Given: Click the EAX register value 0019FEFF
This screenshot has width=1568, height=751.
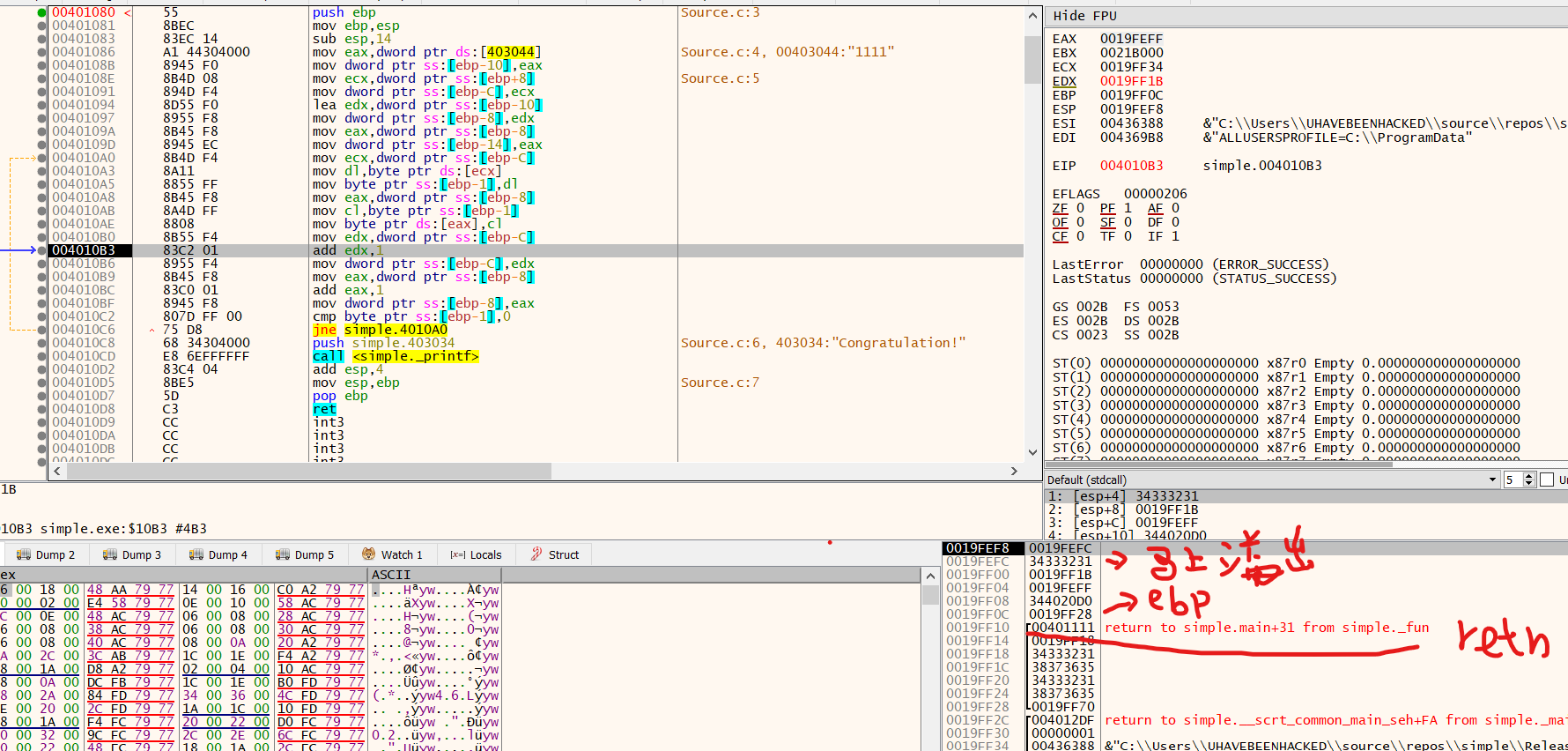Looking at the screenshot, I should click(1131, 39).
